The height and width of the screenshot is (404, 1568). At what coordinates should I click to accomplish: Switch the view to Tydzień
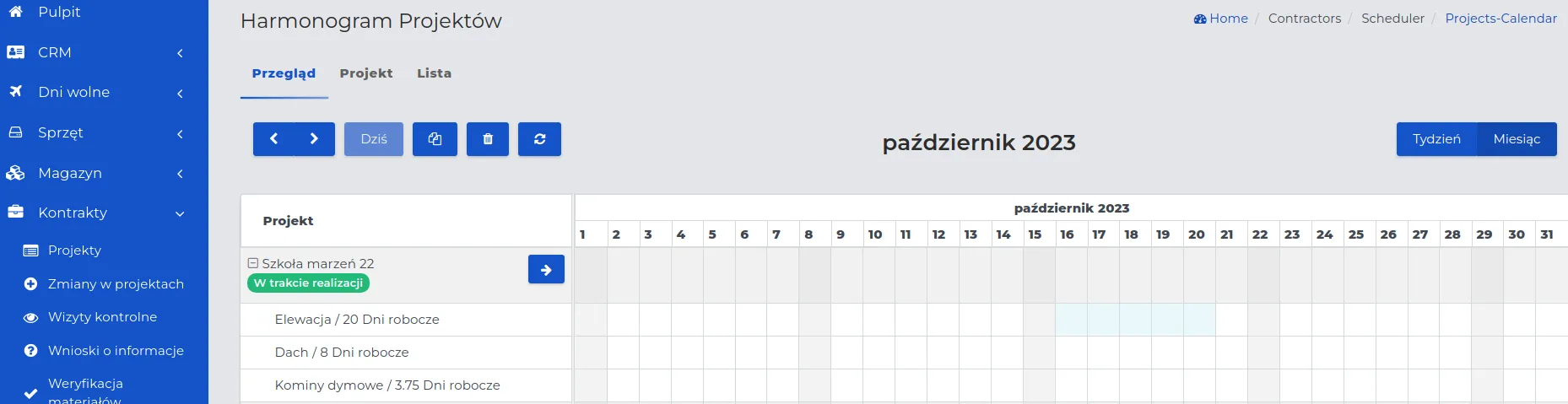point(1436,139)
